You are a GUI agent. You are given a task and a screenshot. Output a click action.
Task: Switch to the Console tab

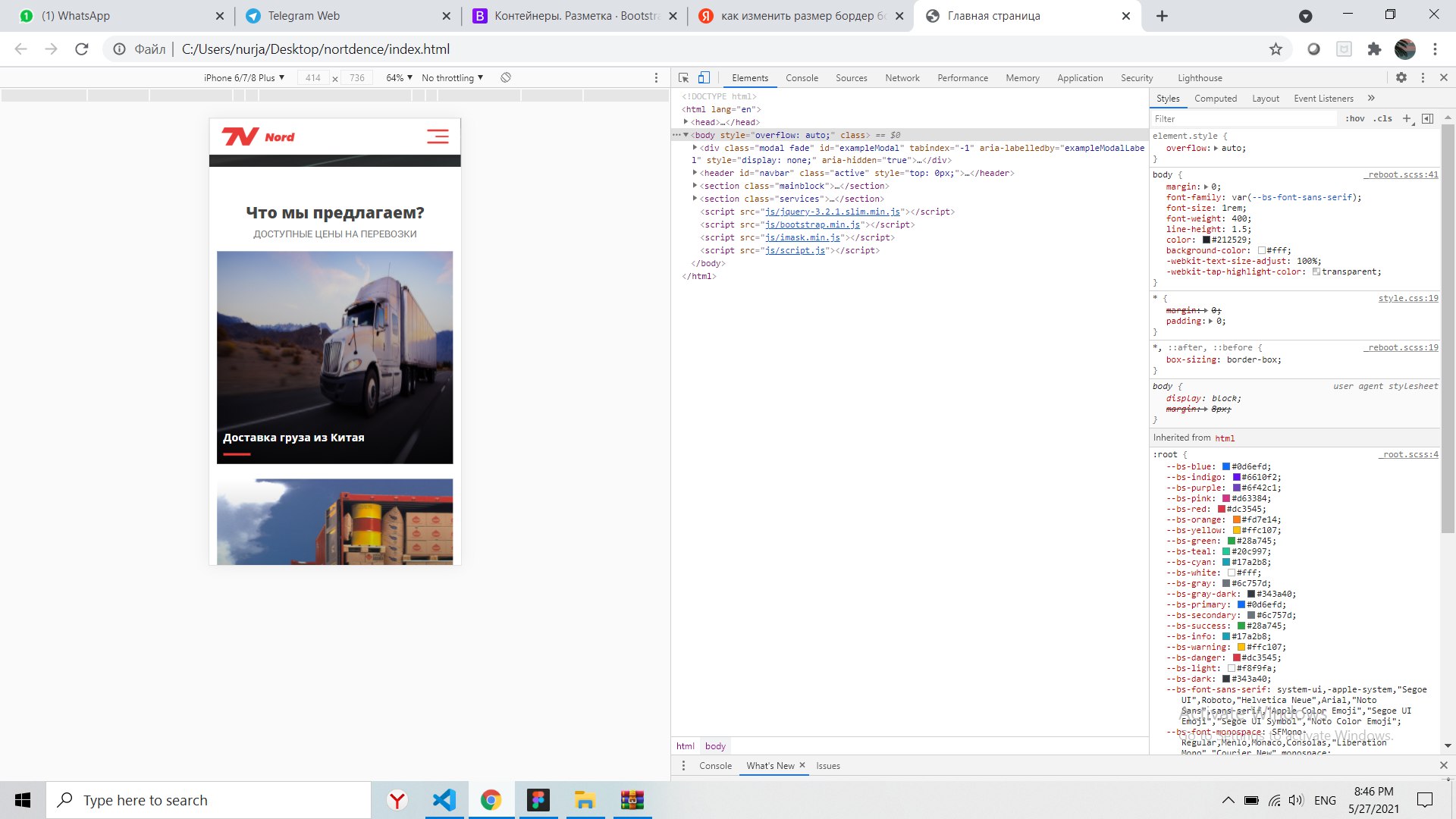[802, 77]
